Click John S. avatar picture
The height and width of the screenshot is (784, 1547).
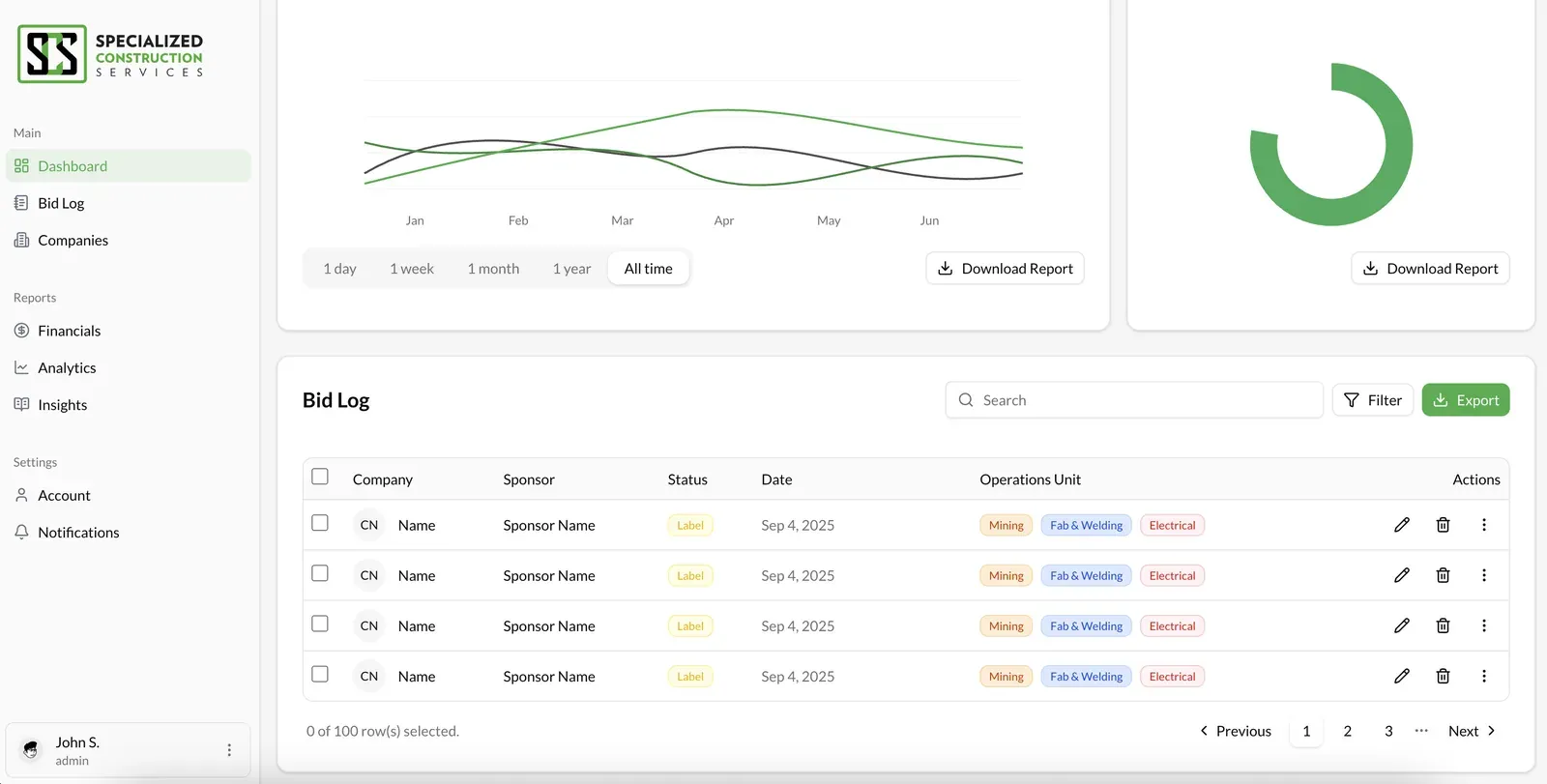pyautogui.click(x=31, y=750)
